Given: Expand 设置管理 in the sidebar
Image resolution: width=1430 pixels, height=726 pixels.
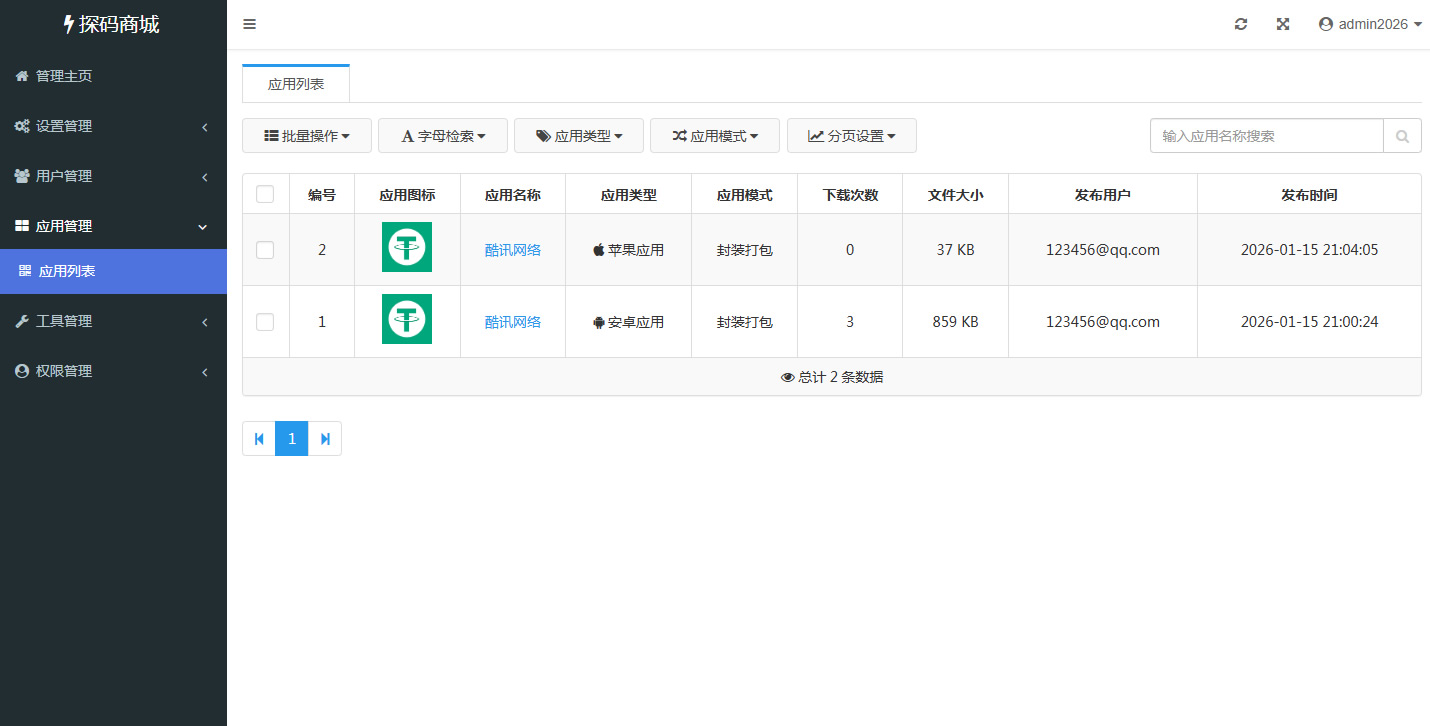Looking at the screenshot, I should click(x=113, y=126).
